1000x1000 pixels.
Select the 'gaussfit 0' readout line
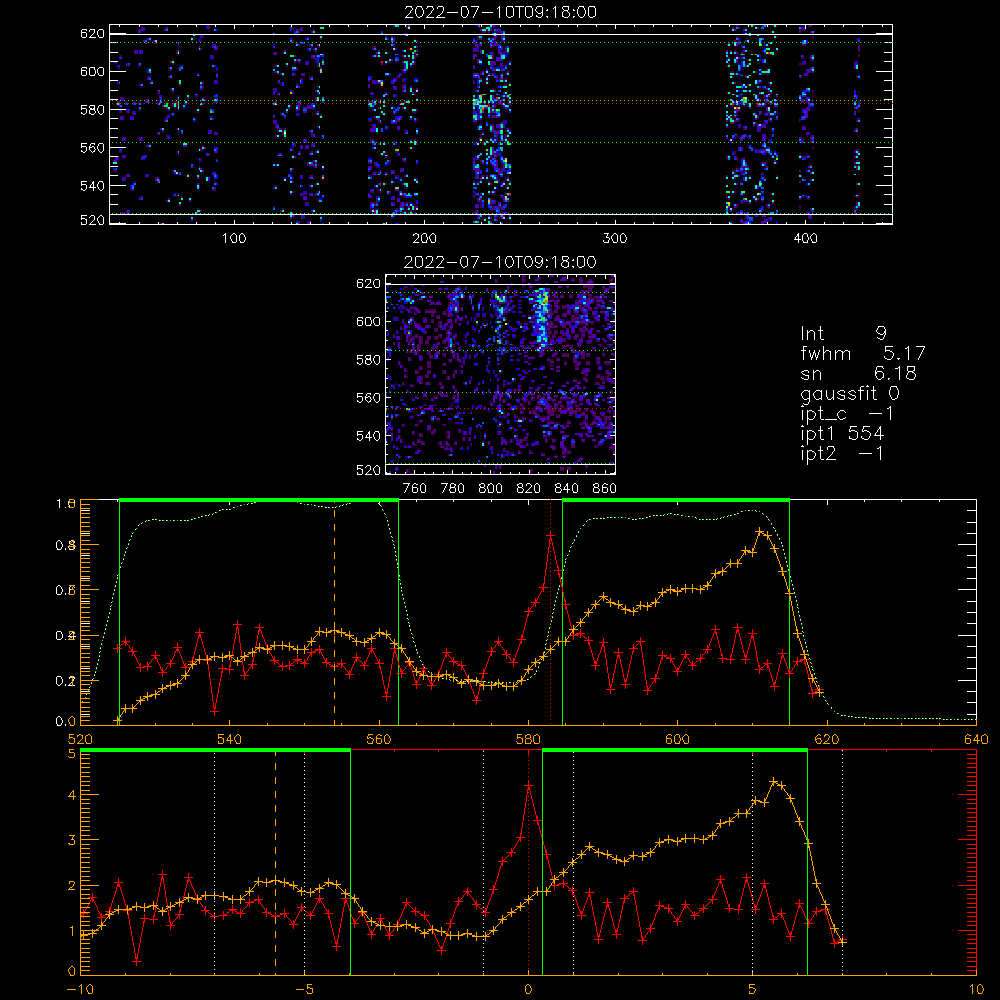pyautogui.click(x=849, y=393)
